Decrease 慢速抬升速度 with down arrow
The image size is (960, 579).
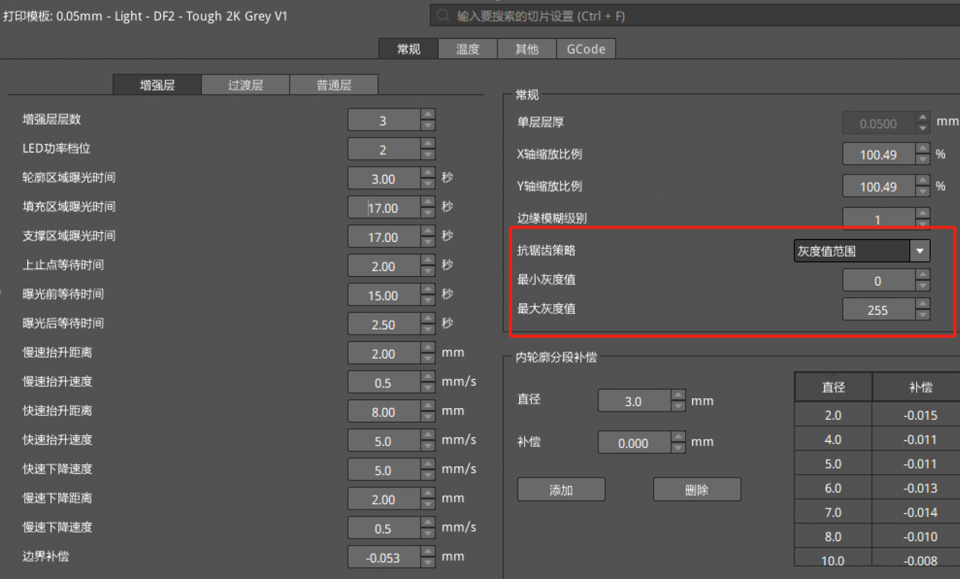428,388
